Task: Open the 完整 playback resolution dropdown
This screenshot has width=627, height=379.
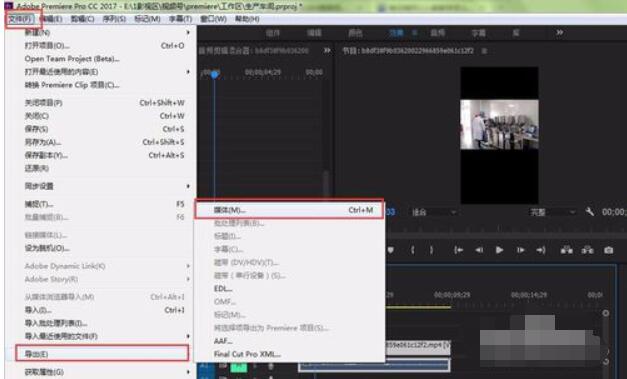Action: tap(553, 212)
